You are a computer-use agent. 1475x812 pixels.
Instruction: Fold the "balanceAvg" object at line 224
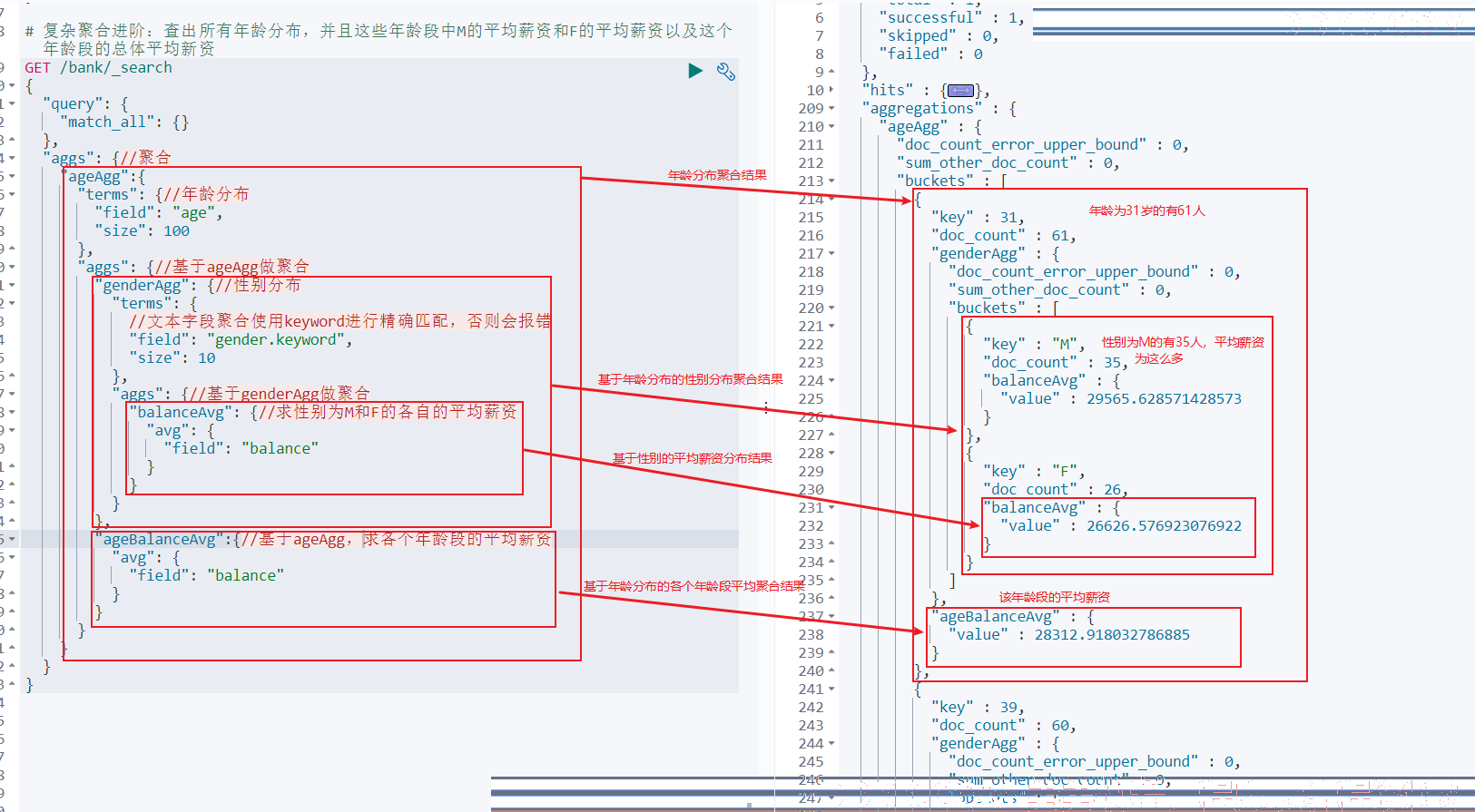[x=832, y=380]
